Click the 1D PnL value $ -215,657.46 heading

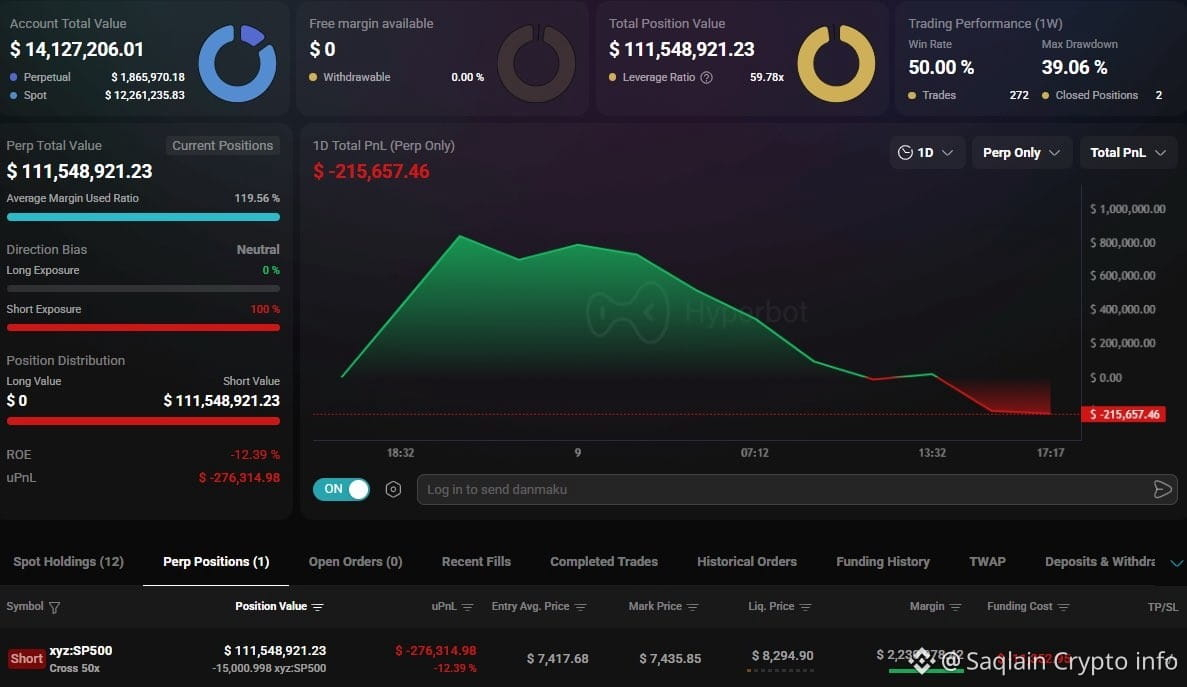(371, 172)
